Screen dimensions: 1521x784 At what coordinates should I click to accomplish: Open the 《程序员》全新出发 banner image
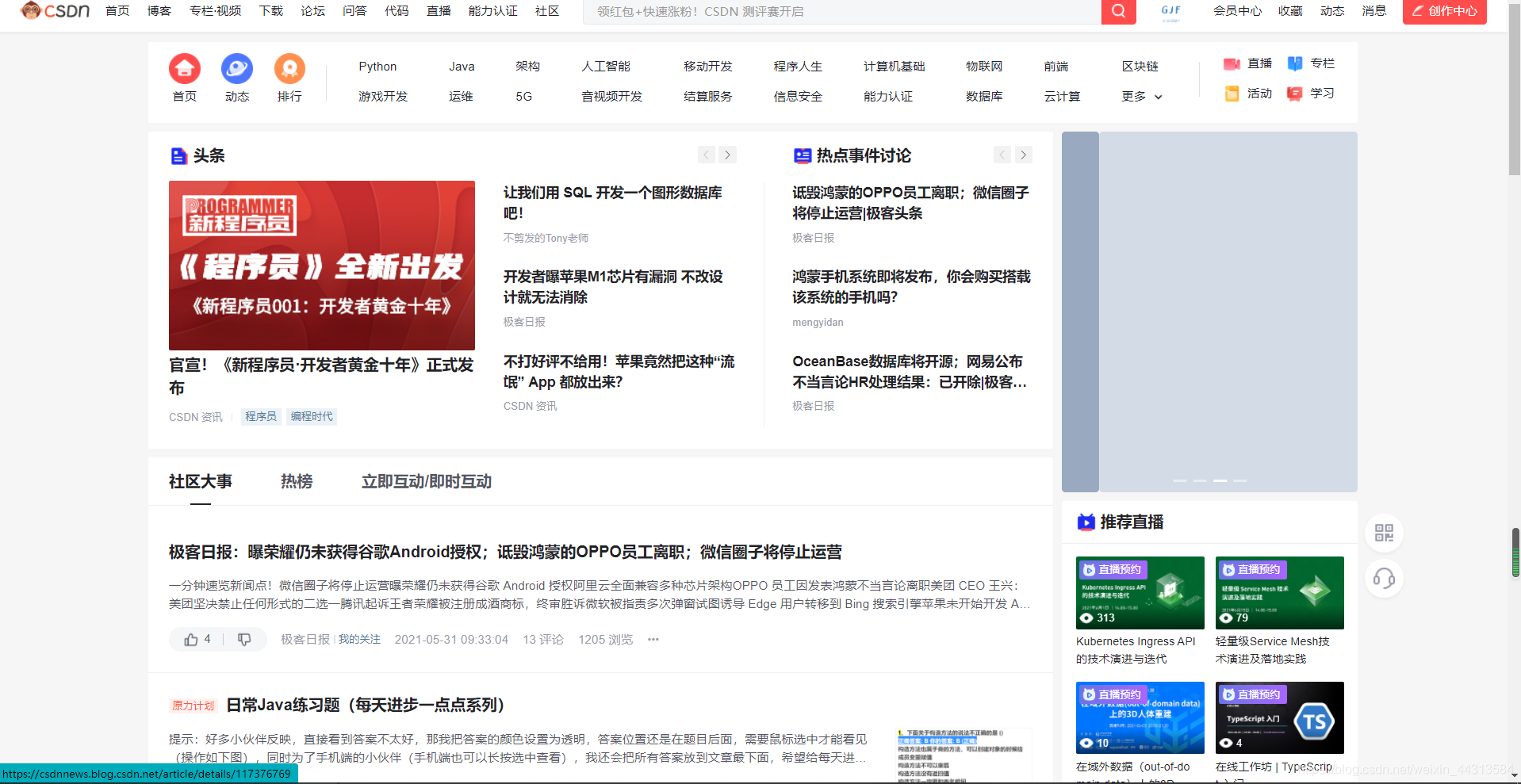322,266
